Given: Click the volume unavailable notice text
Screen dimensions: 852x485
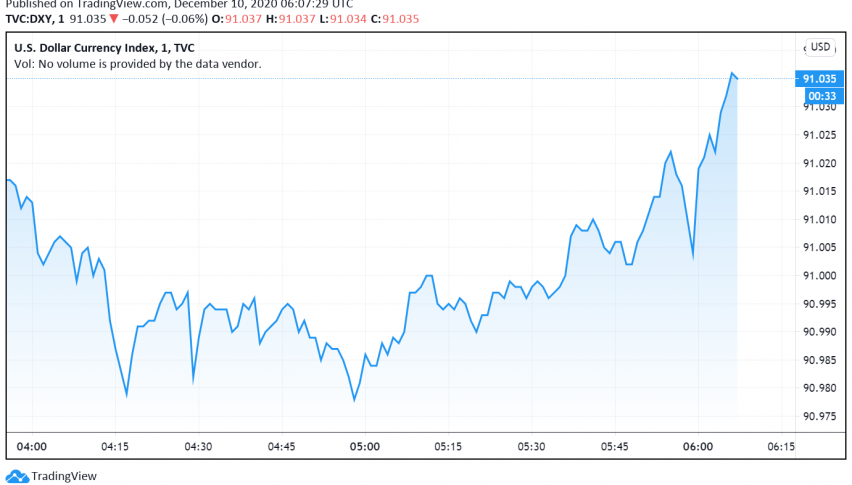Looking at the screenshot, I should tap(138, 64).
